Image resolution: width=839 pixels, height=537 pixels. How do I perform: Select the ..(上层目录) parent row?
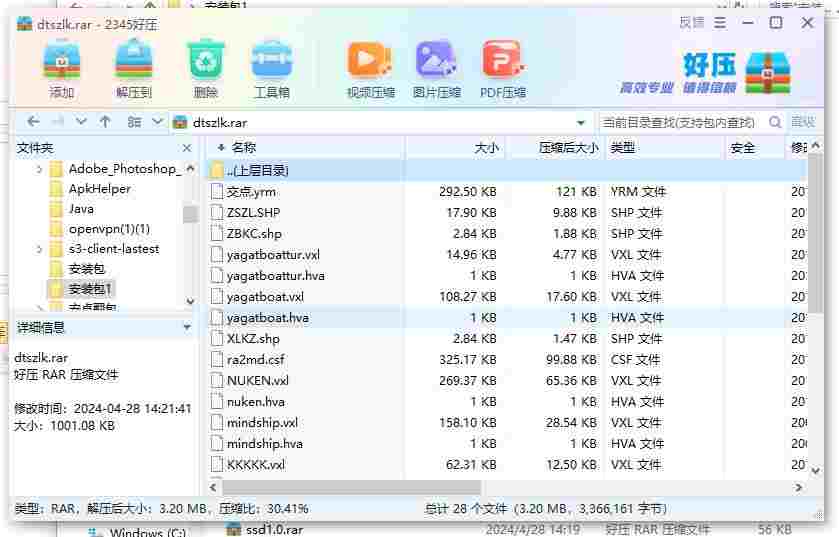click(x=506, y=170)
